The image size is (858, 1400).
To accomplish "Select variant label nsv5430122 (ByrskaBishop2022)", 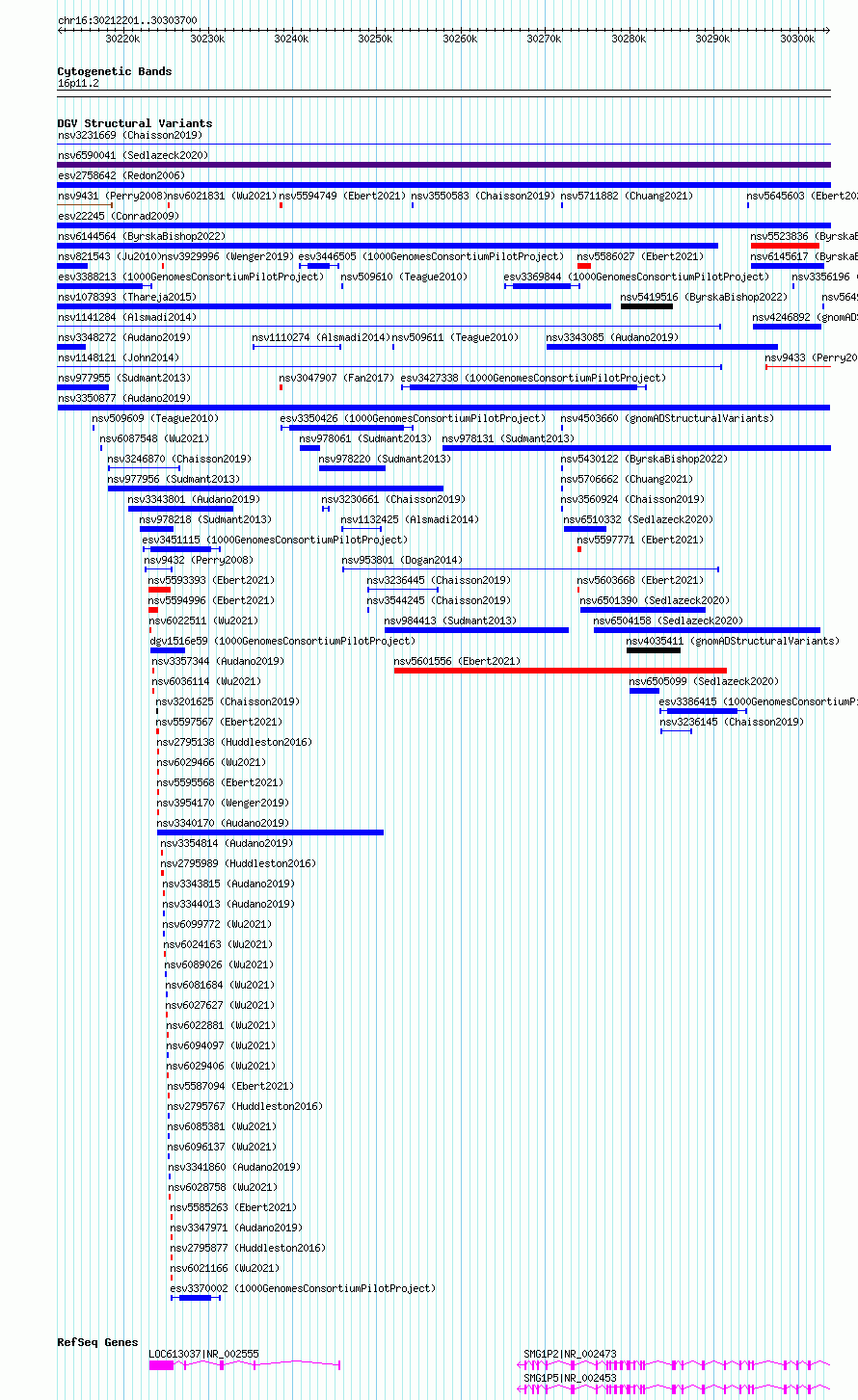I will click(x=645, y=460).
